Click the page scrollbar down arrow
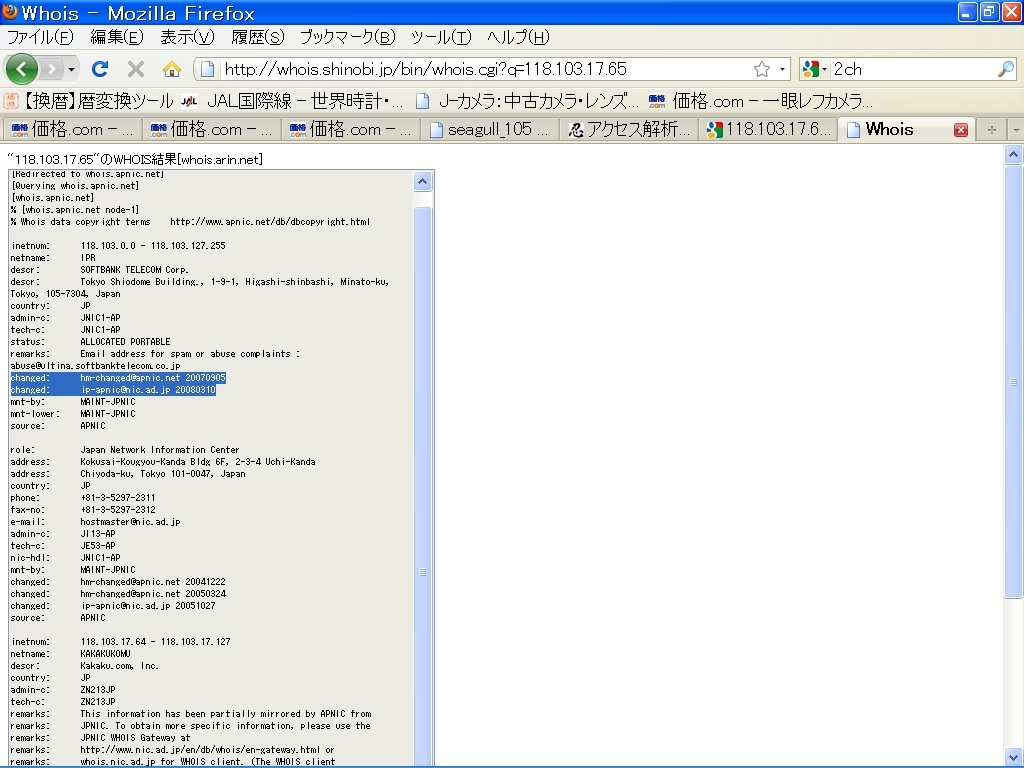Screen dimensions: 1024x768 click(x=1014, y=757)
